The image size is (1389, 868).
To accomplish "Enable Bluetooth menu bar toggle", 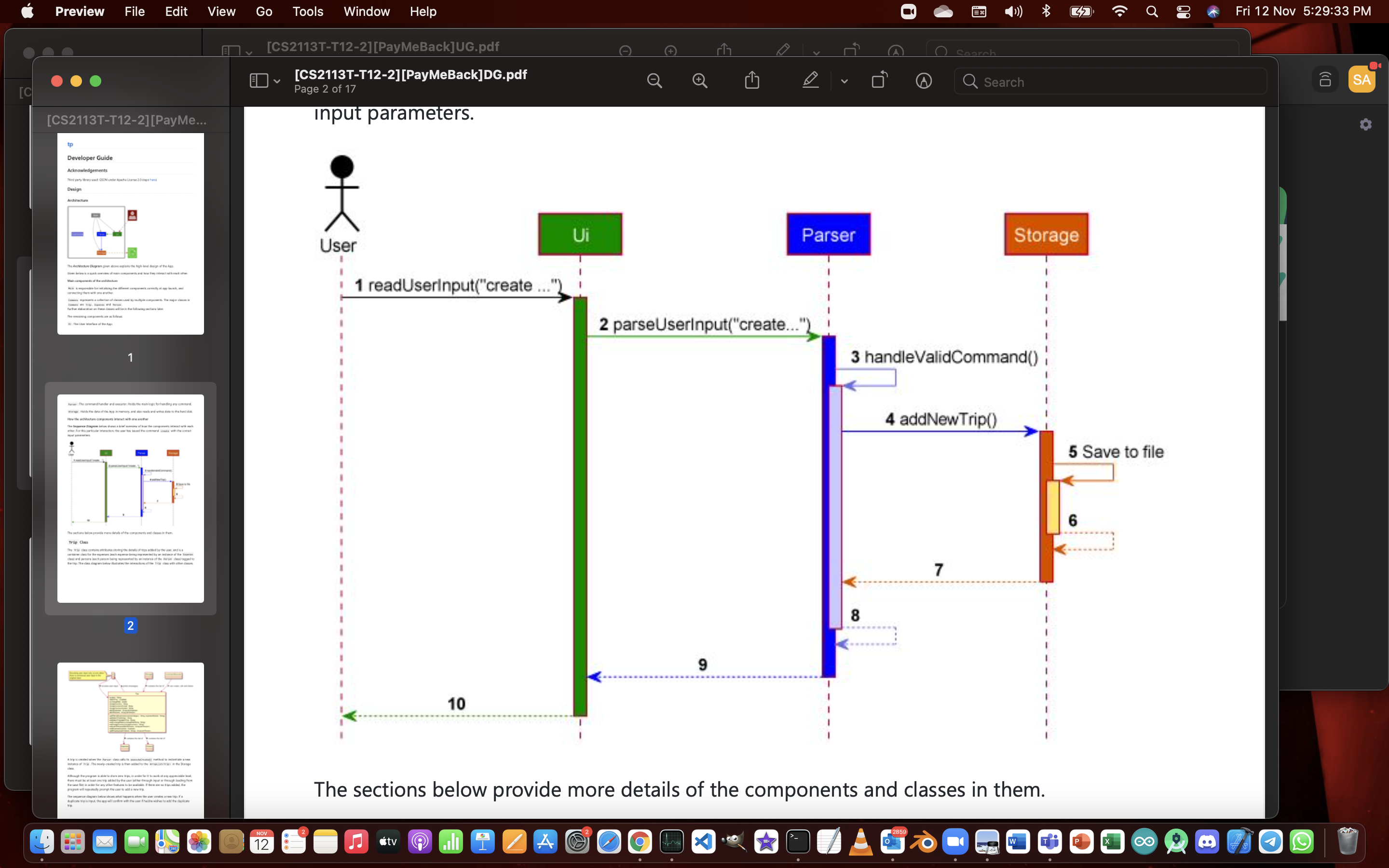I will coord(1046,11).
